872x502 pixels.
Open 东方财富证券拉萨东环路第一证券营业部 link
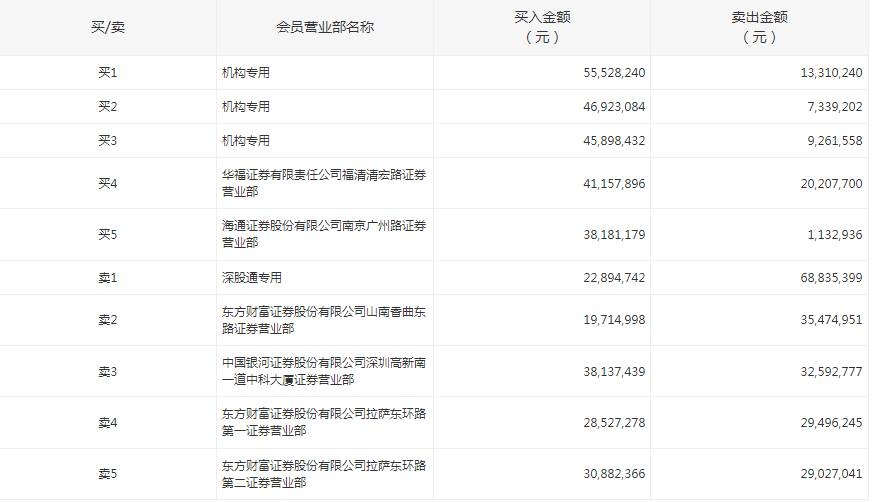coord(323,422)
